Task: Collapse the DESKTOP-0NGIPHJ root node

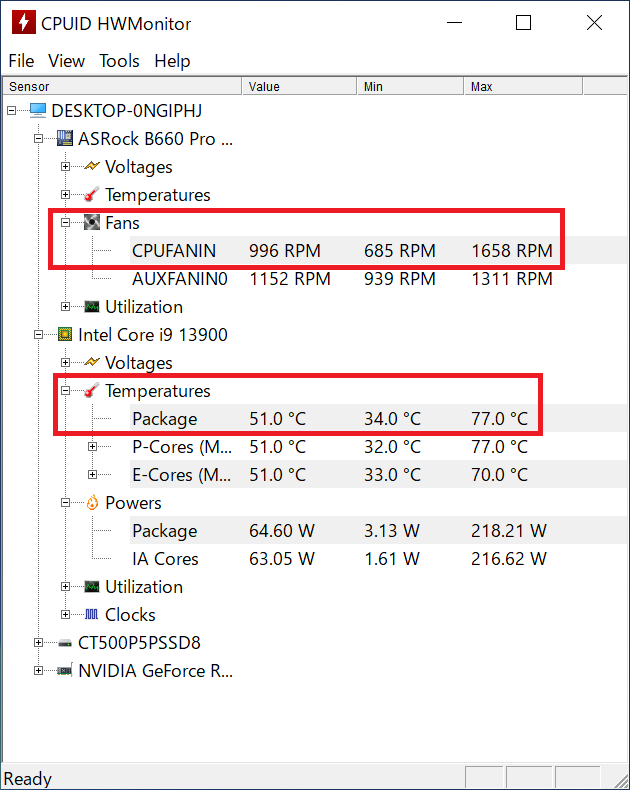Action: [11, 110]
